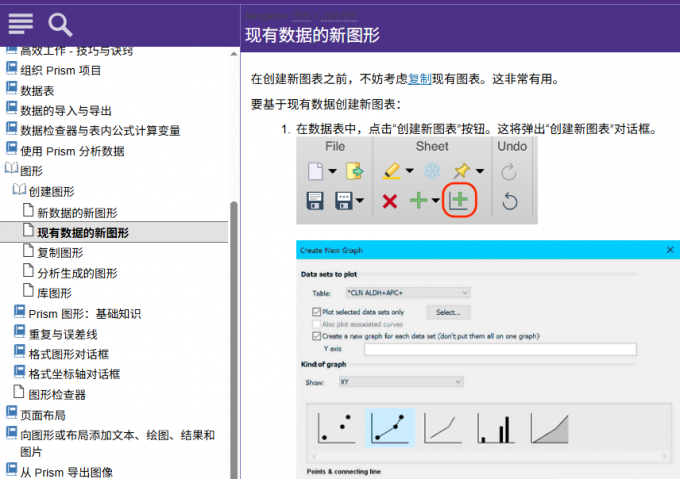
Task: Click the book icon beside 格式坐标轴对话框
Action: click(x=20, y=371)
